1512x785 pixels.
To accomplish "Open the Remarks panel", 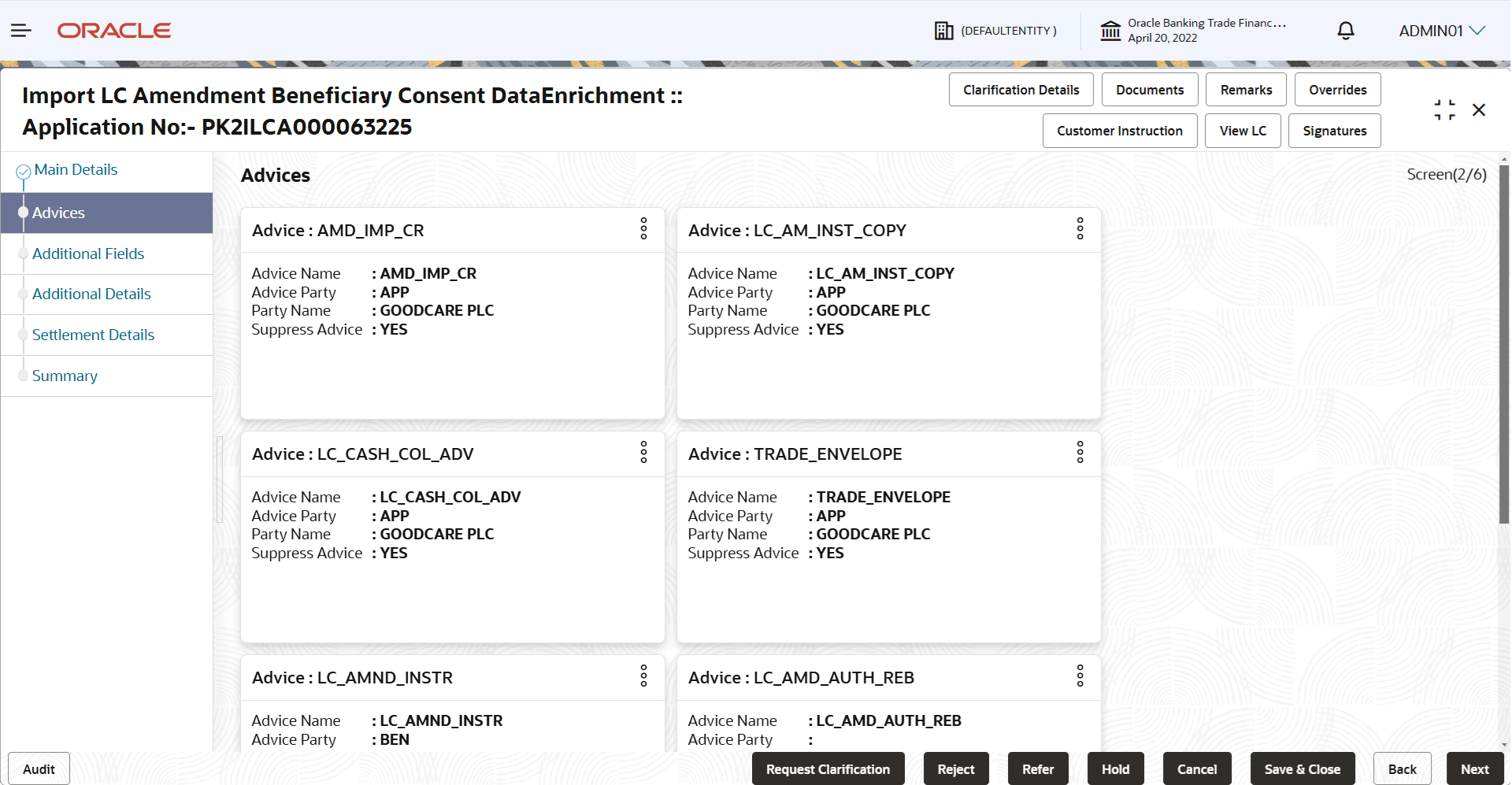I will click(1246, 90).
